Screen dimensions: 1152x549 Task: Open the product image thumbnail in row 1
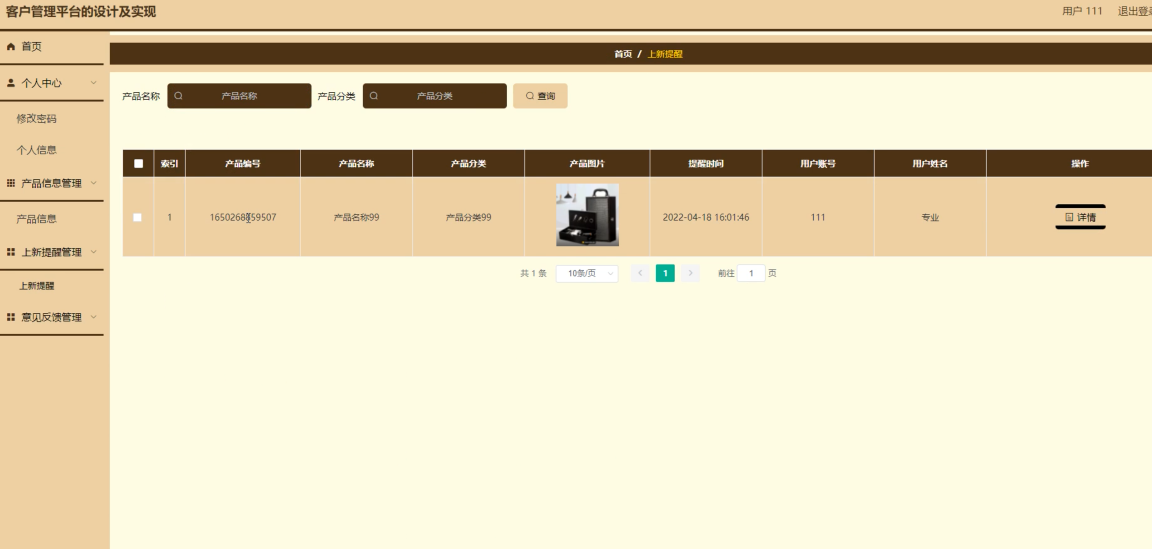point(587,215)
